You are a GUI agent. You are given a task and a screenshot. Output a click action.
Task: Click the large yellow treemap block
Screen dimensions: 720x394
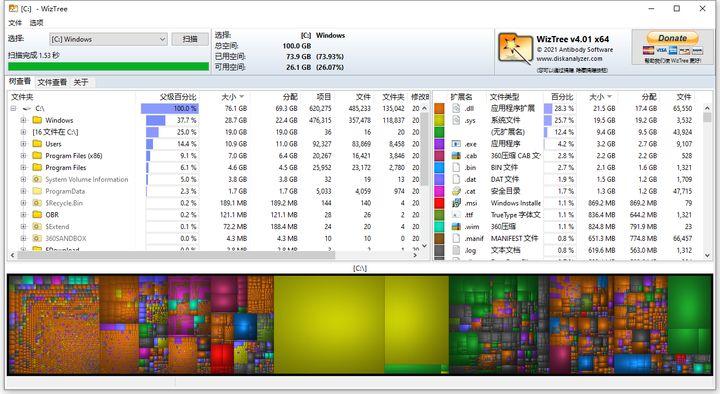click(329, 324)
